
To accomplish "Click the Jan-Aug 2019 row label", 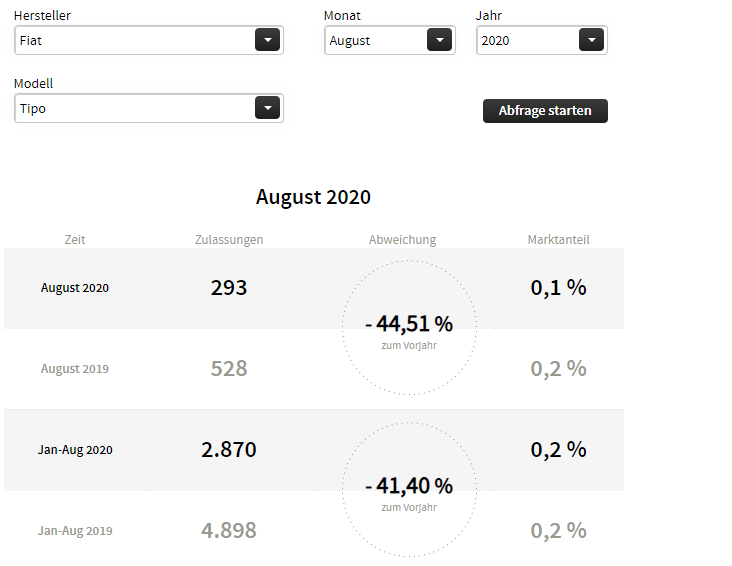I will pos(75,531).
